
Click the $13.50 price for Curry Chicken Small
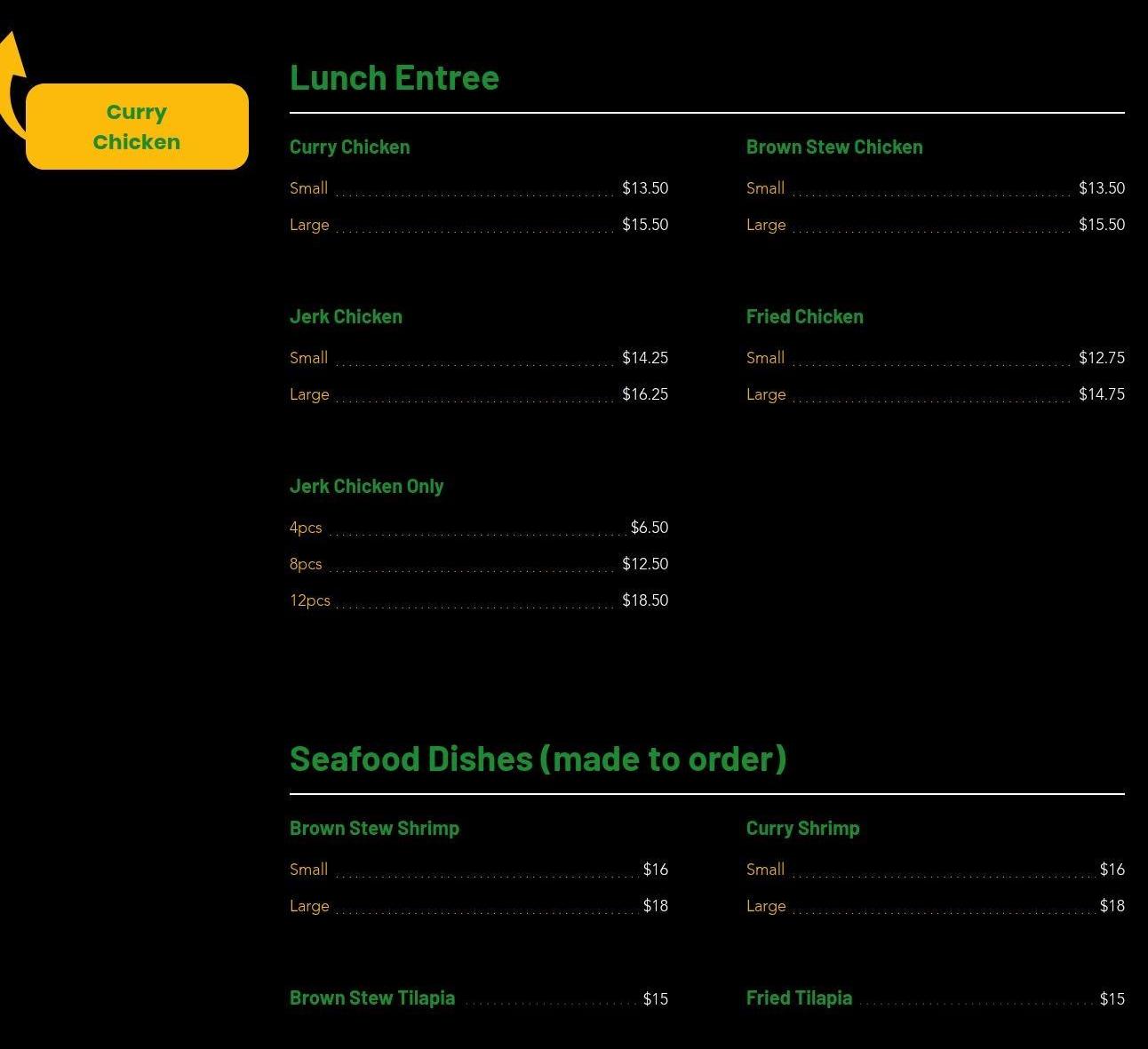[645, 188]
